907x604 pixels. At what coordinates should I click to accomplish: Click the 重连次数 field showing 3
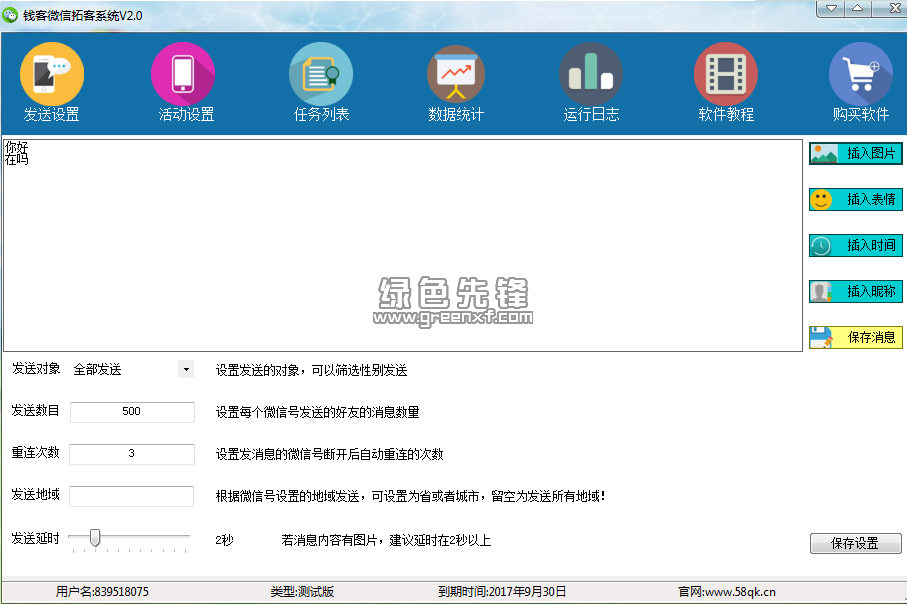point(132,454)
